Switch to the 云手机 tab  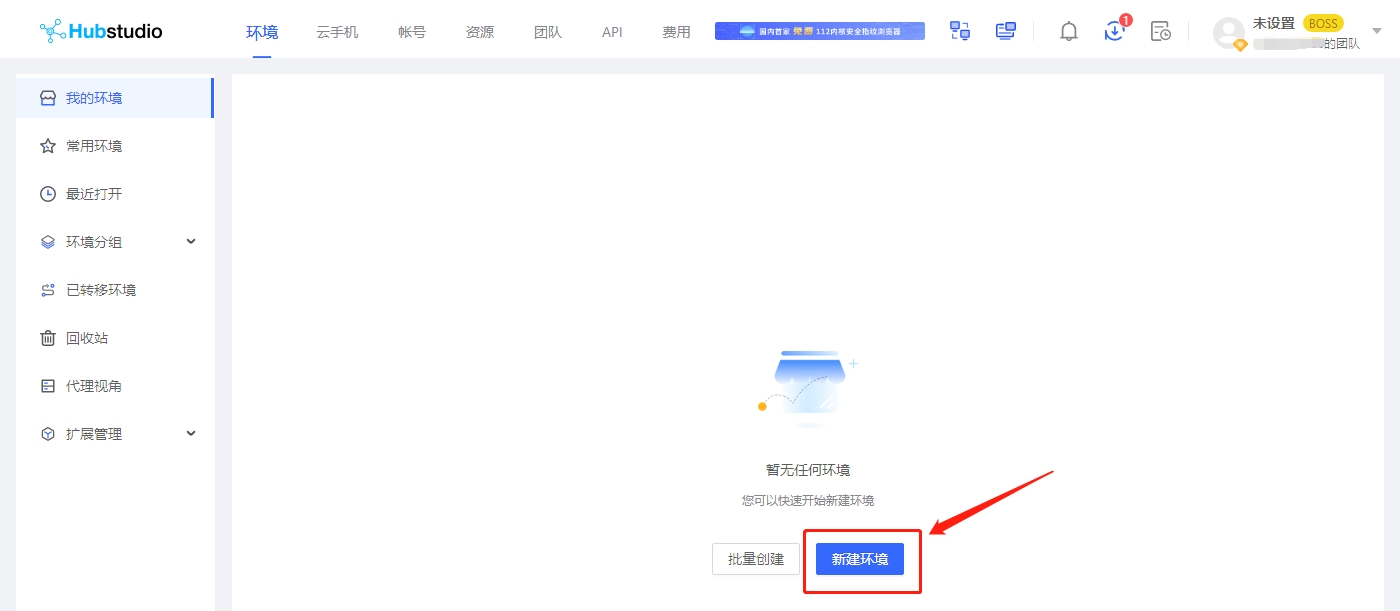(337, 32)
